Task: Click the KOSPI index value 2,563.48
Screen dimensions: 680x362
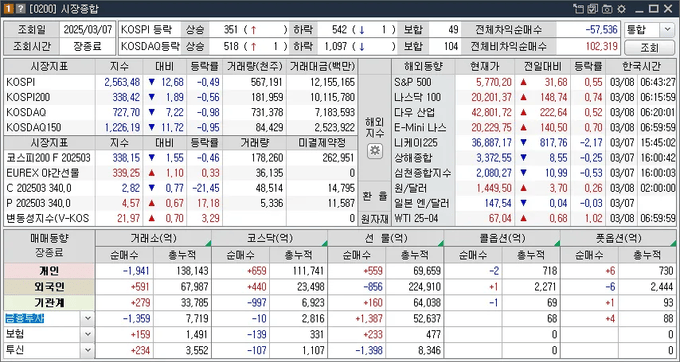Action: (122, 82)
